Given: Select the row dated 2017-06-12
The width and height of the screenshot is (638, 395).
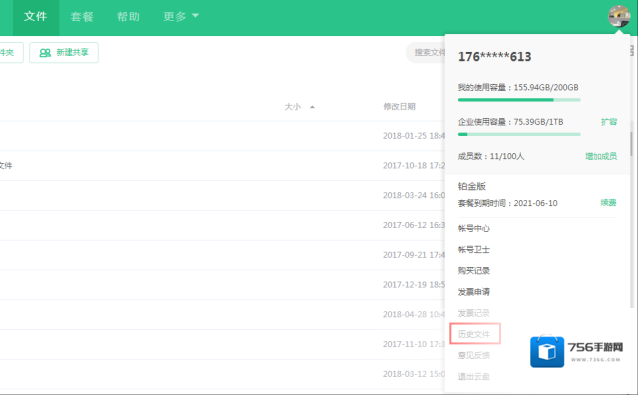Looking at the screenshot, I should pyautogui.click(x=222, y=225).
